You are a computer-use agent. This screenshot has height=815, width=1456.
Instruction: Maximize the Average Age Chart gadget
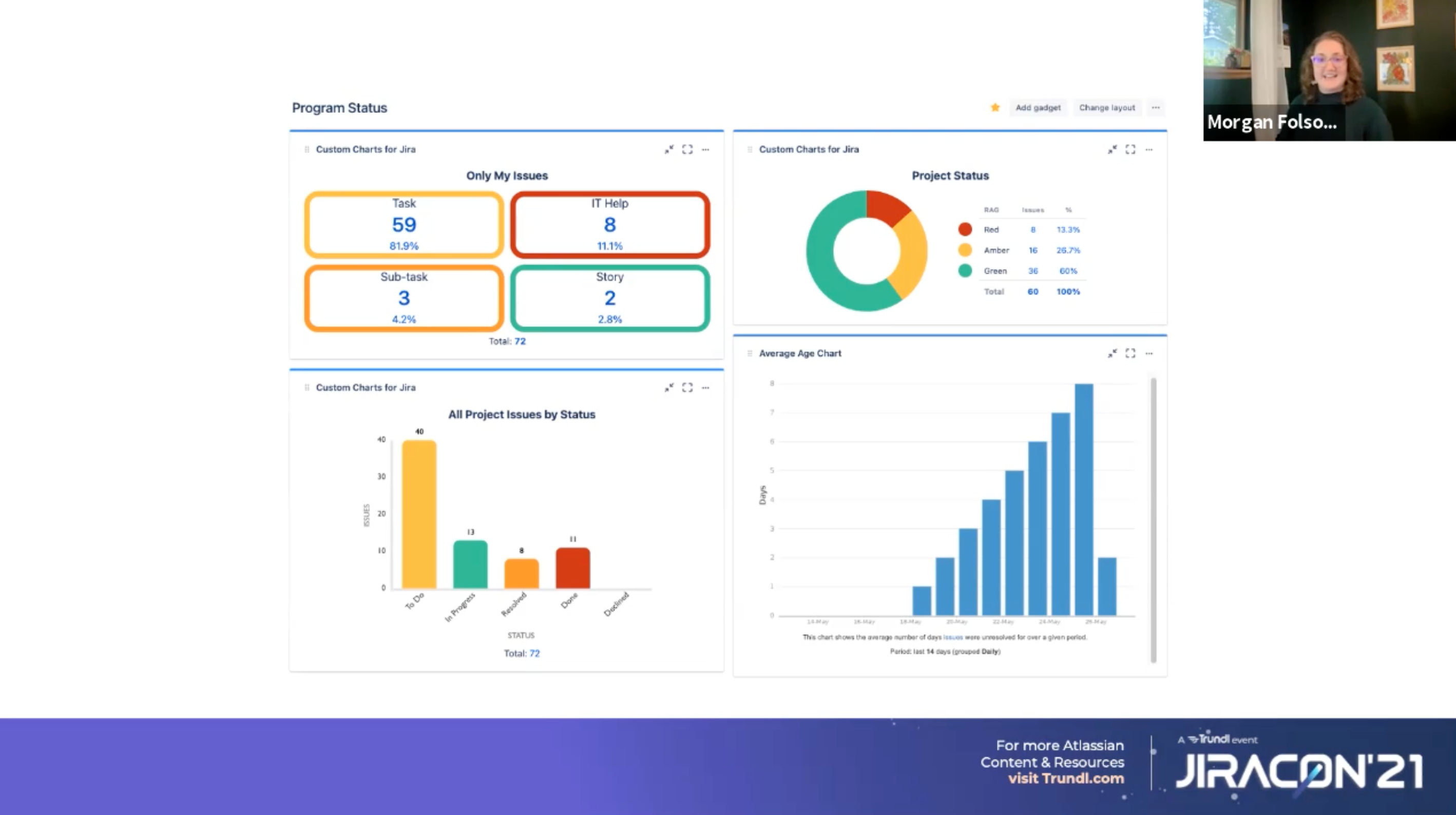pyautogui.click(x=1131, y=353)
